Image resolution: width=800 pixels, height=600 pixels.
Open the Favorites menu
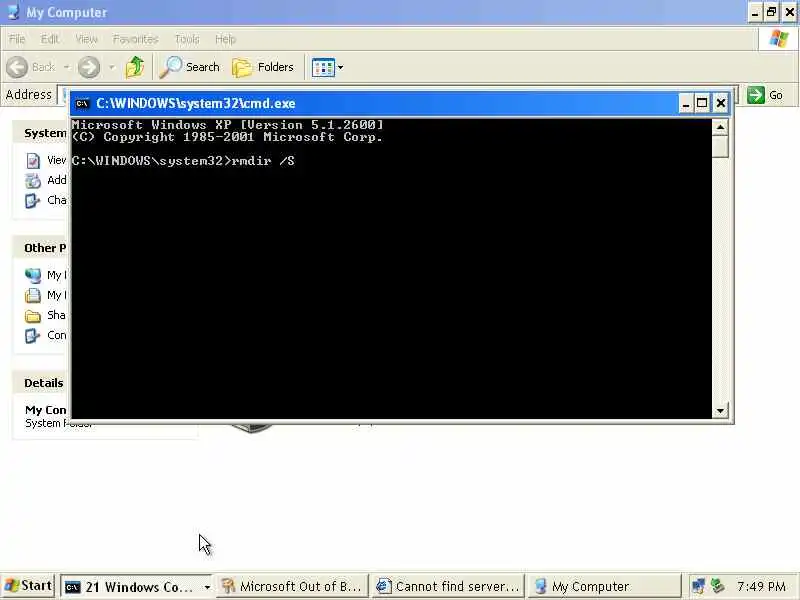point(136,39)
